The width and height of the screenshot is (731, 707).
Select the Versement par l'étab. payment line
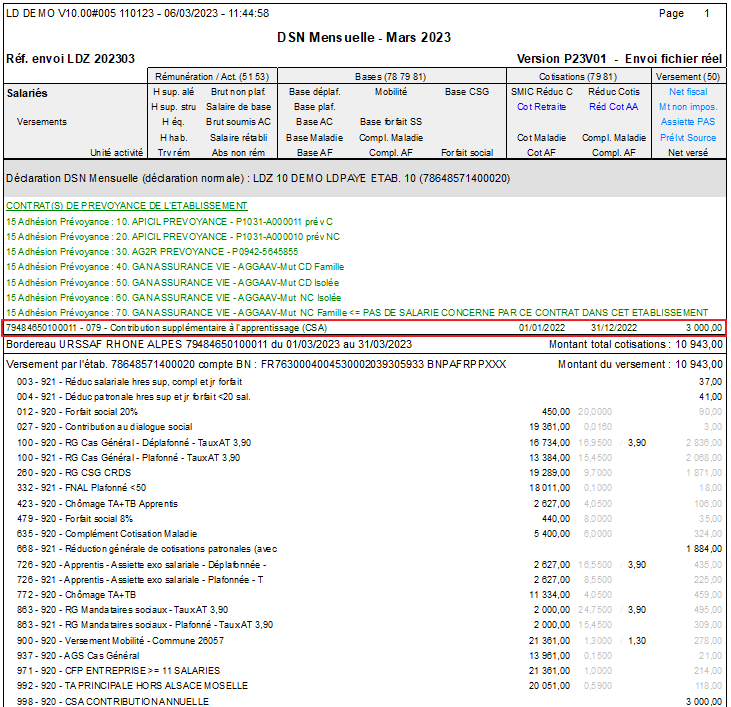[x=256, y=363]
